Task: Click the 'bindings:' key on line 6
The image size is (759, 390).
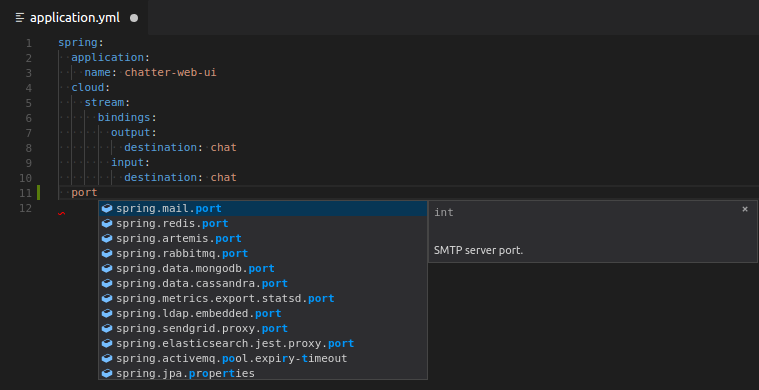Action: 127,118
